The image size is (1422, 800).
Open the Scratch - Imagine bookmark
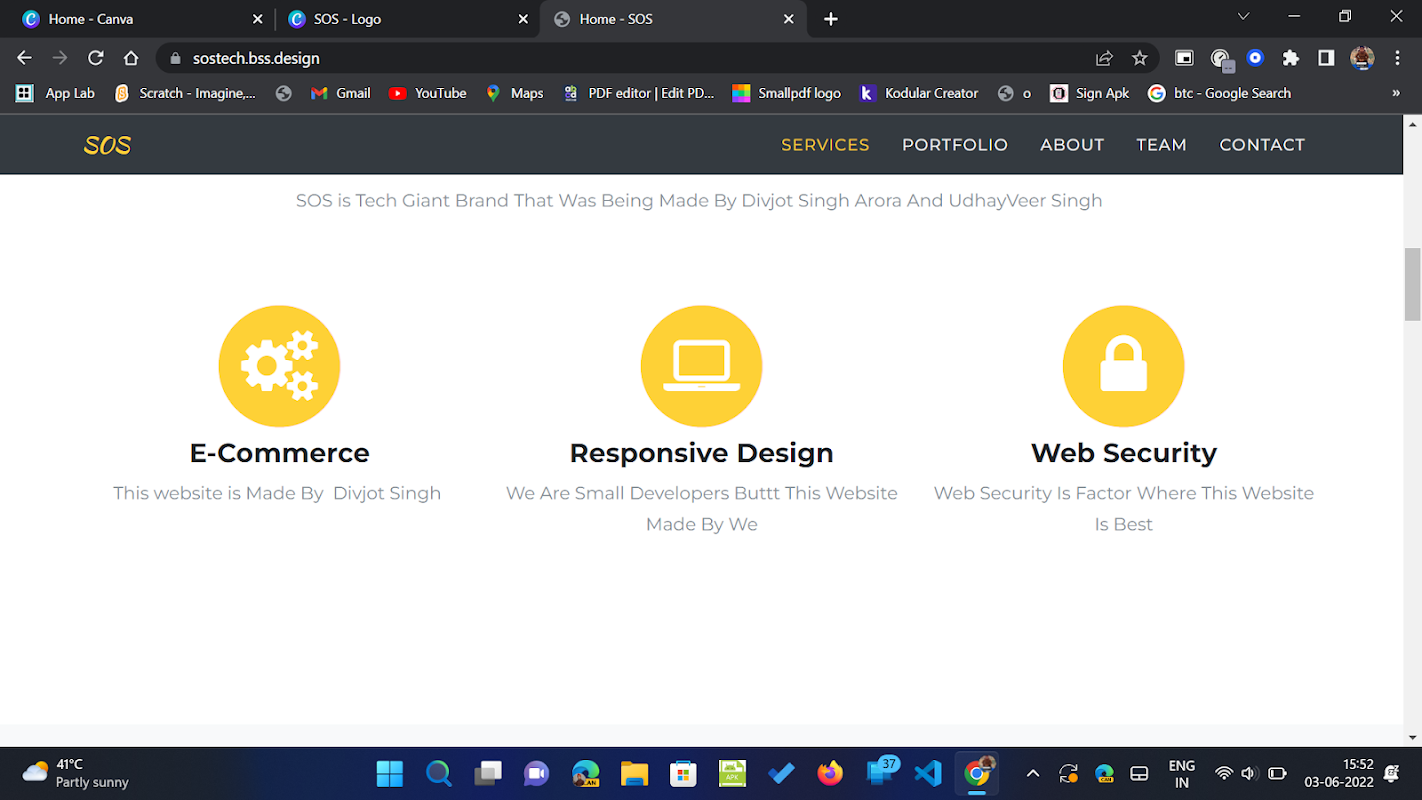coord(185,93)
